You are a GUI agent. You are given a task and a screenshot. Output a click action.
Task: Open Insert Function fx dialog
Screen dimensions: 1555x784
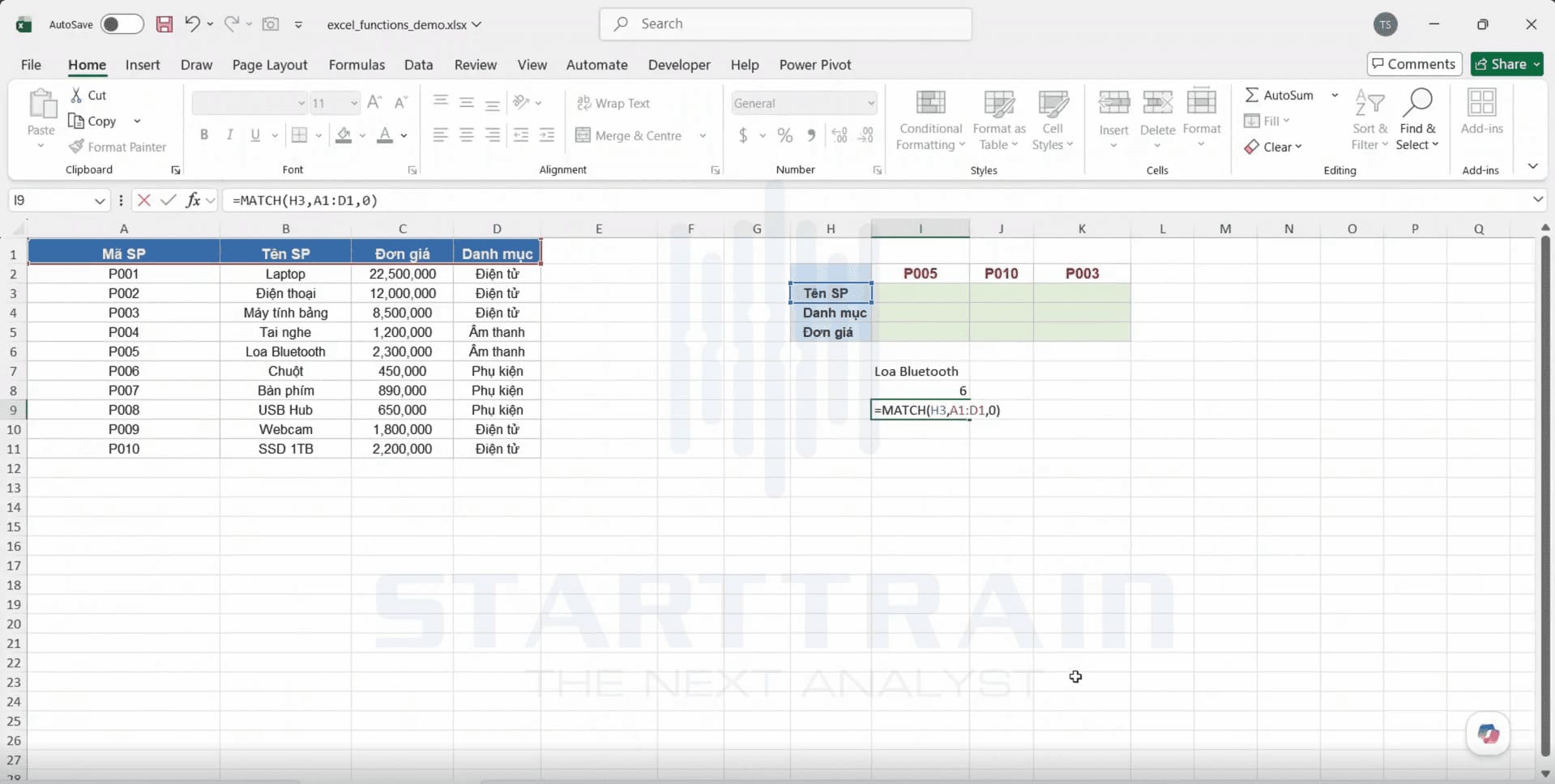pos(193,200)
